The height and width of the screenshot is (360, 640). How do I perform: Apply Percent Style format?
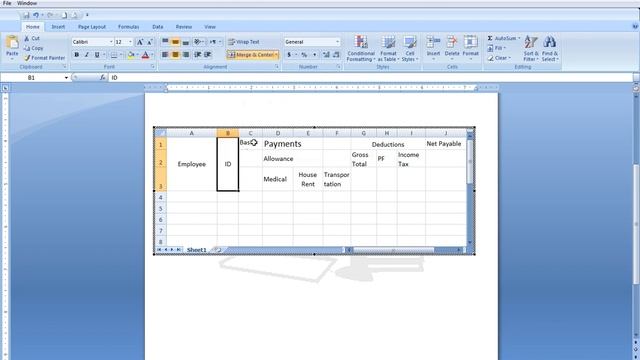[304, 55]
